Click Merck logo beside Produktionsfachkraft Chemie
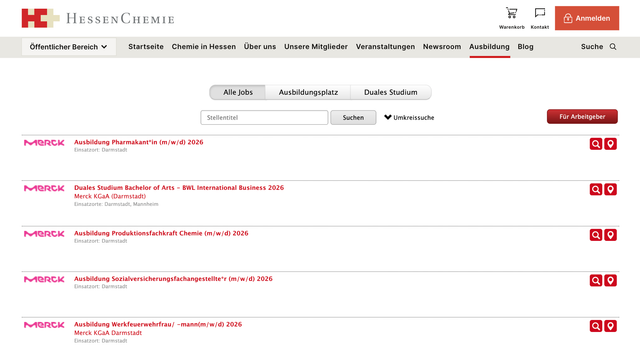 44,234
